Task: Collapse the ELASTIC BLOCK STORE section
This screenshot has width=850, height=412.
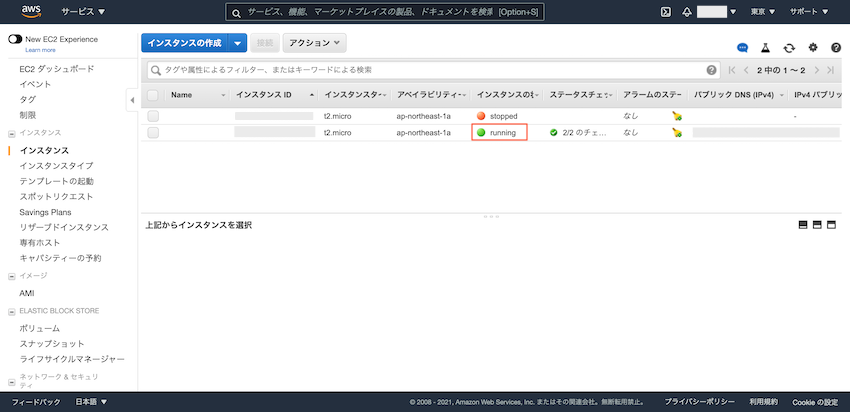Action: click(12, 312)
